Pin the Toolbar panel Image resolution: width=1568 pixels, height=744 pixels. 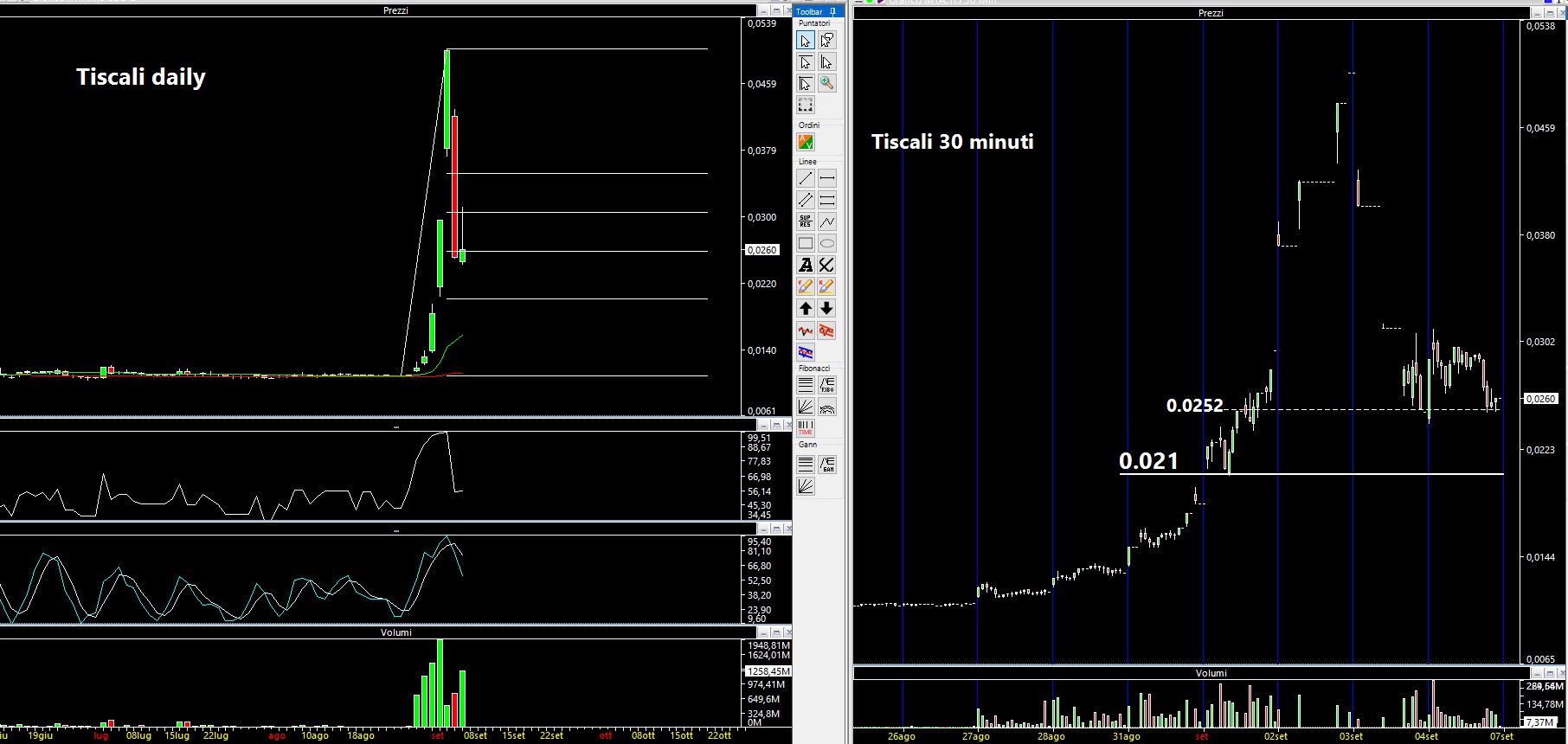pyautogui.click(x=832, y=11)
